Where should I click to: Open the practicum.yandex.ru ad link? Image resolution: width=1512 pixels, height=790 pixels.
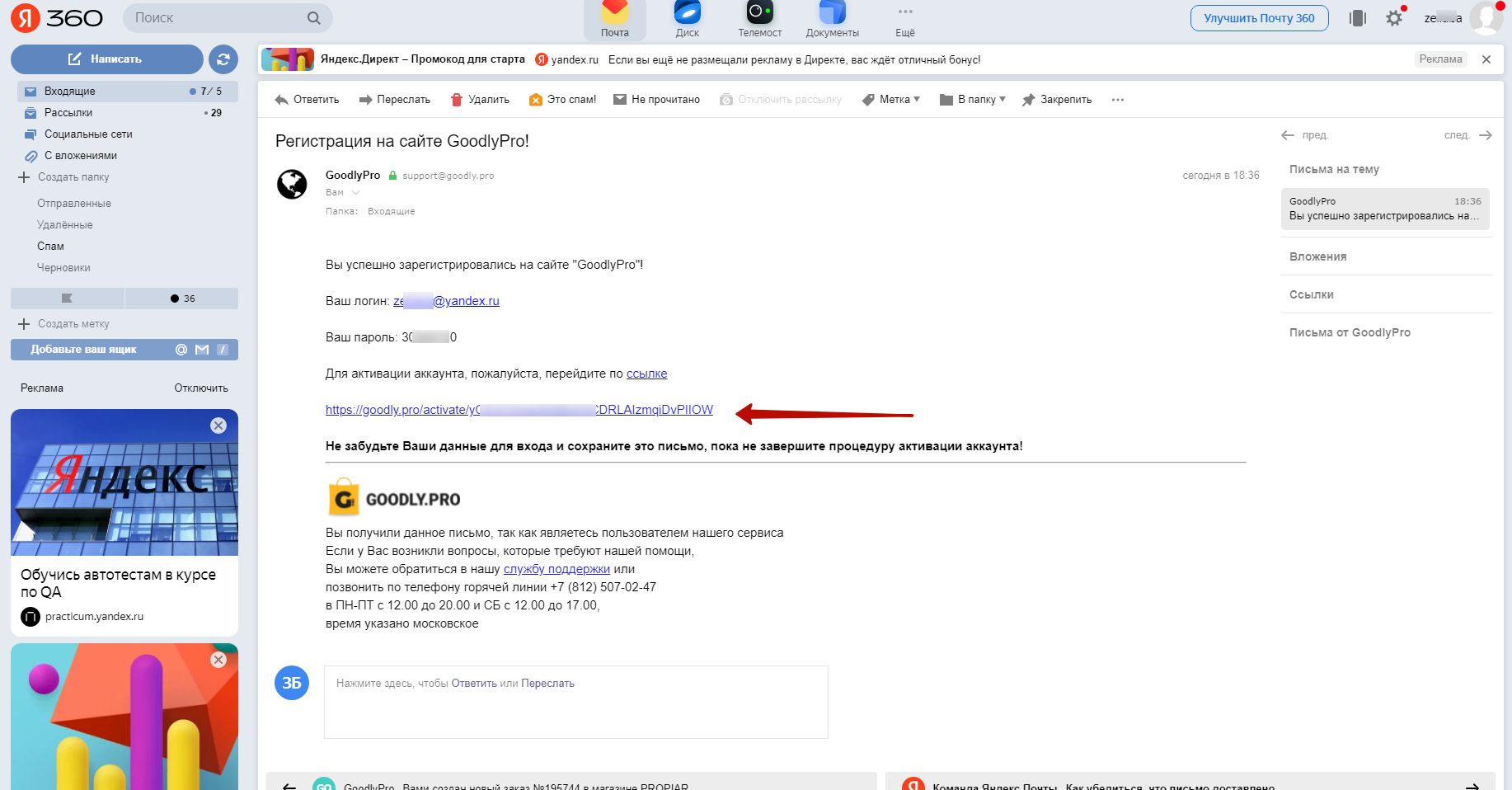click(x=94, y=617)
